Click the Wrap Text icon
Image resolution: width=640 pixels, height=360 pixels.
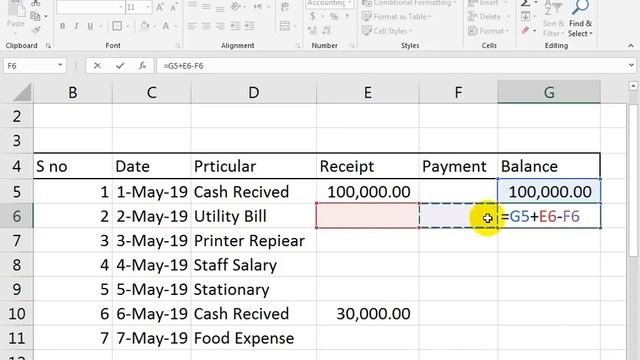[x=284, y=6]
